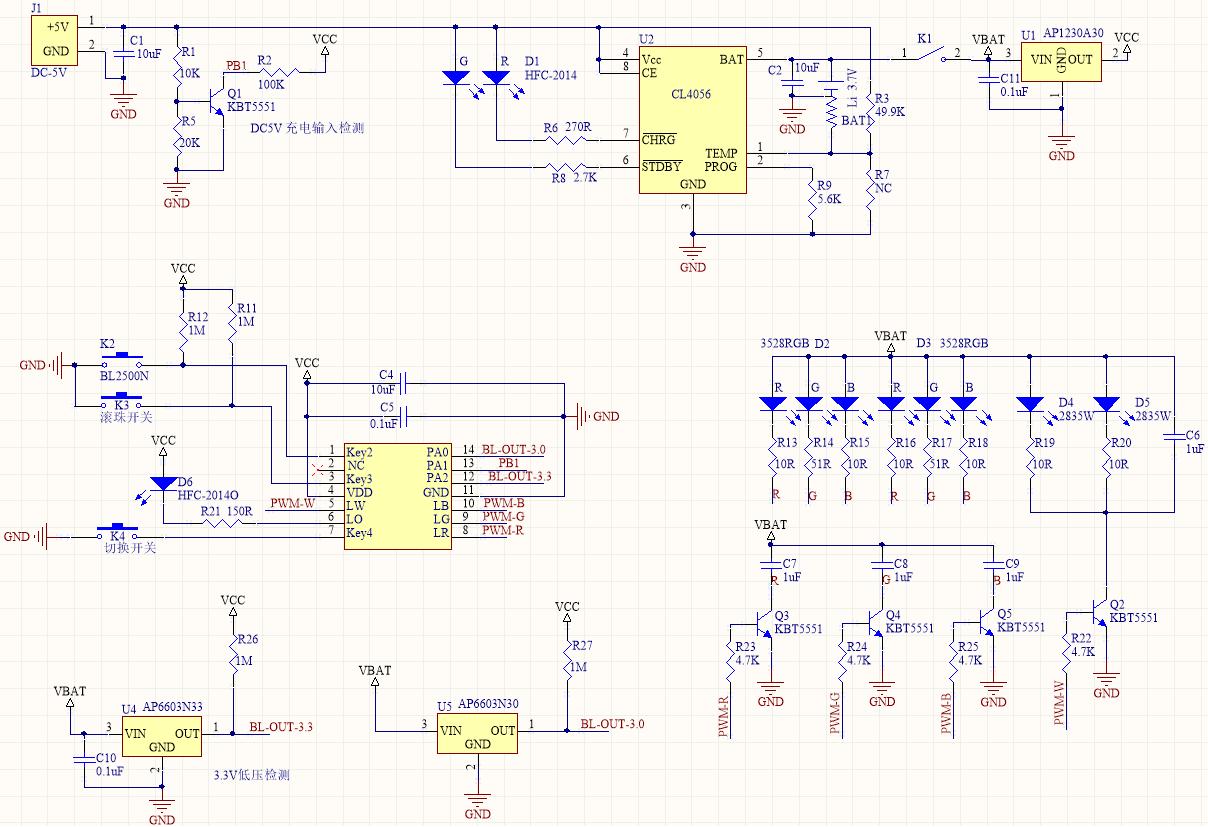Click resistor R6 270R
This screenshot has width=1208, height=827.
[x=565, y=139]
